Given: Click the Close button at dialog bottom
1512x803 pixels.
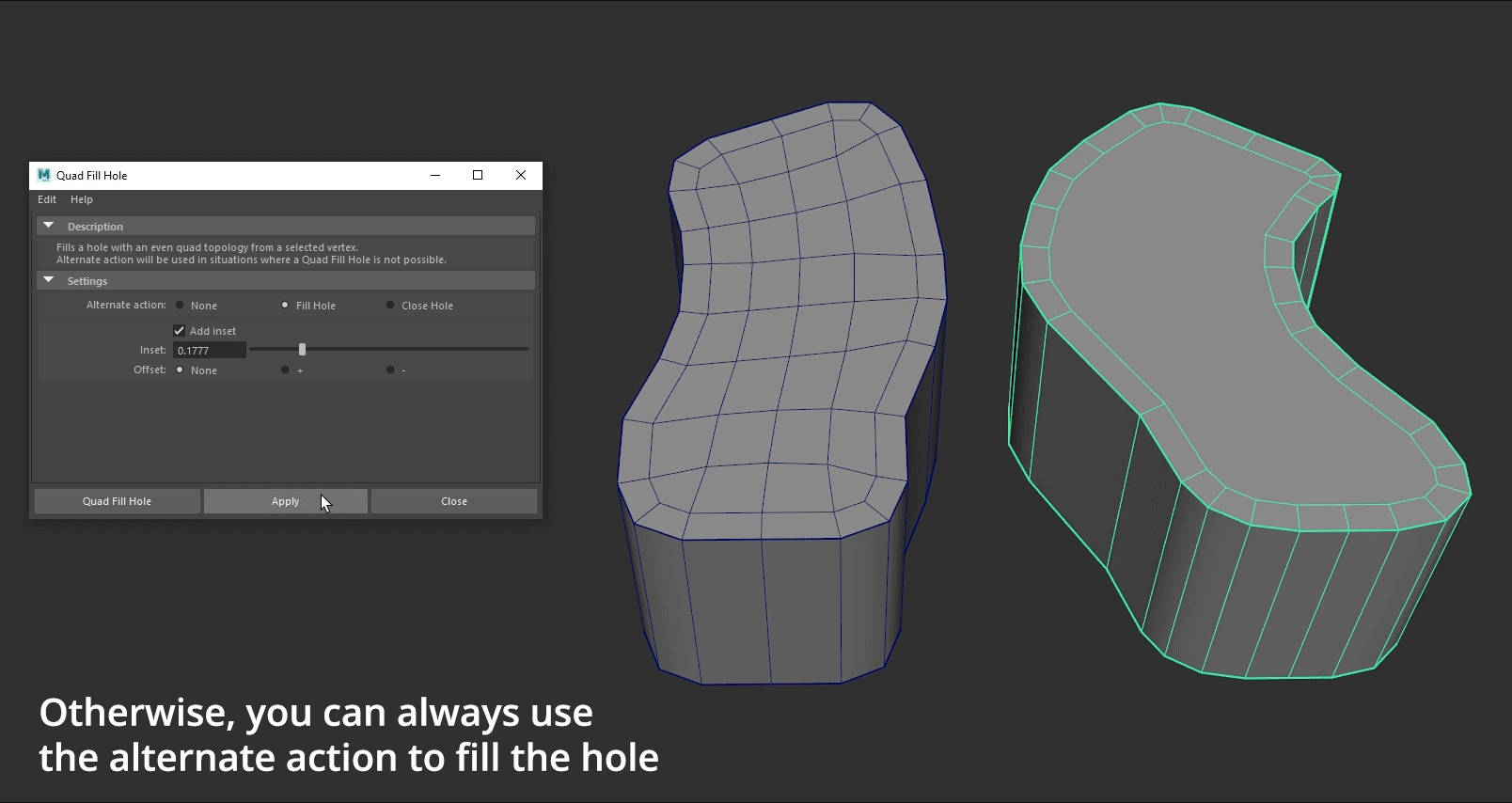Looking at the screenshot, I should pyautogui.click(x=454, y=501).
